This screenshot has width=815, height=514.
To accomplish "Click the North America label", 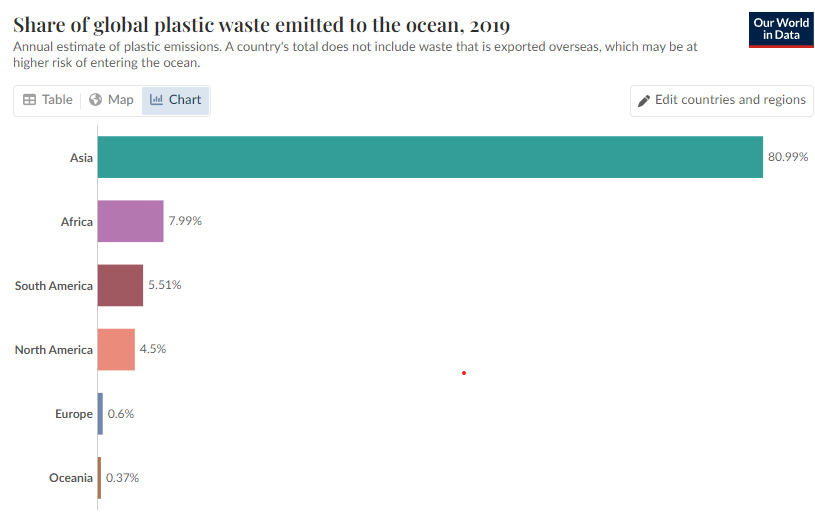I will coord(54,350).
